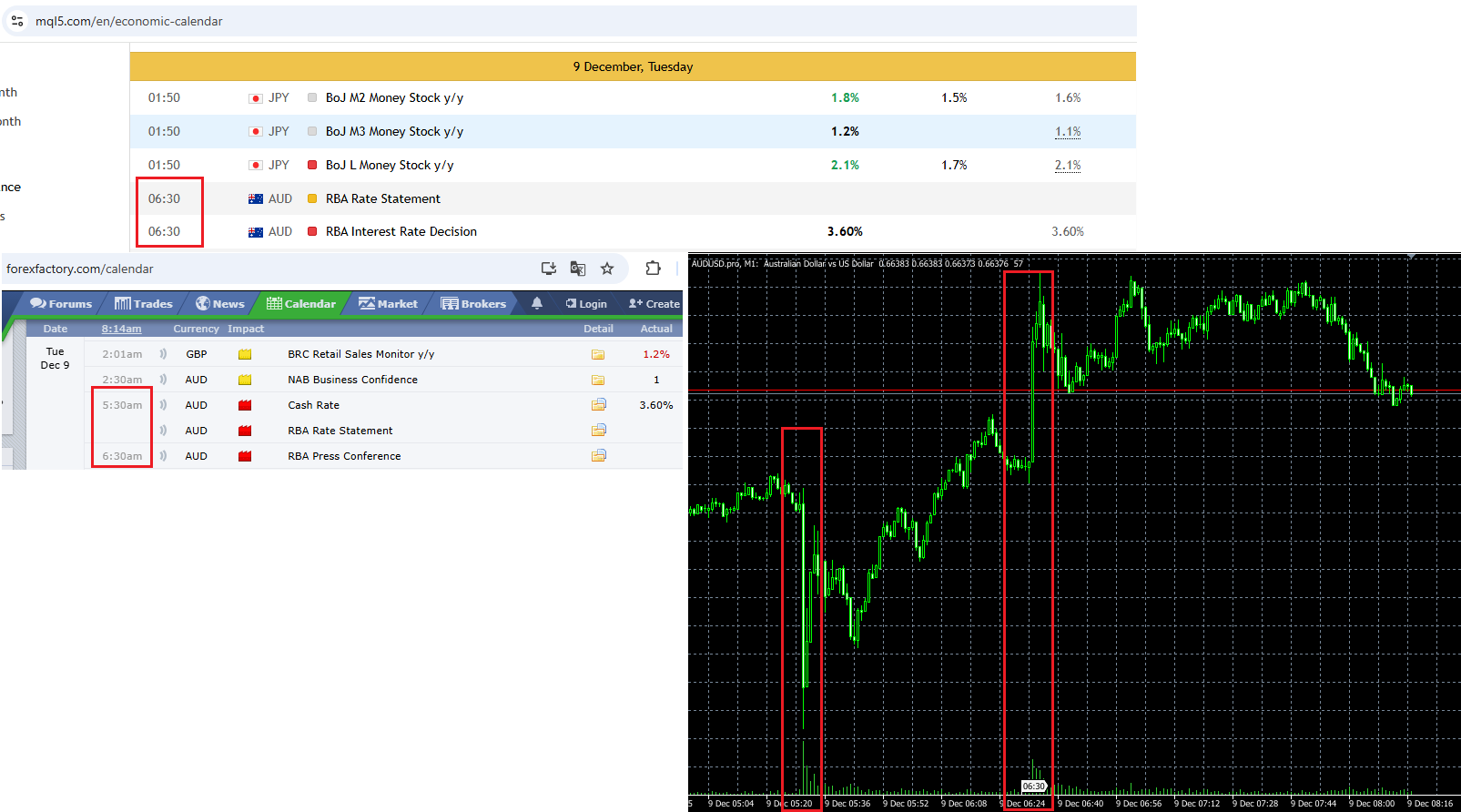Click the NAB Business Confidence event name
This screenshot has height=812, width=1461.
(x=353, y=380)
